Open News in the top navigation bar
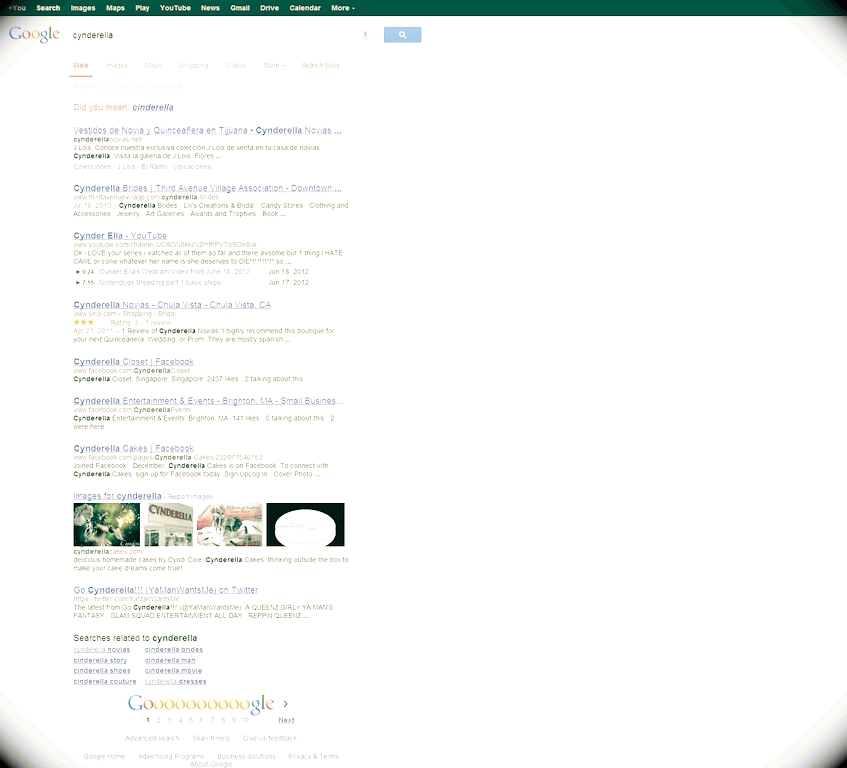The height and width of the screenshot is (768, 847). (210, 8)
